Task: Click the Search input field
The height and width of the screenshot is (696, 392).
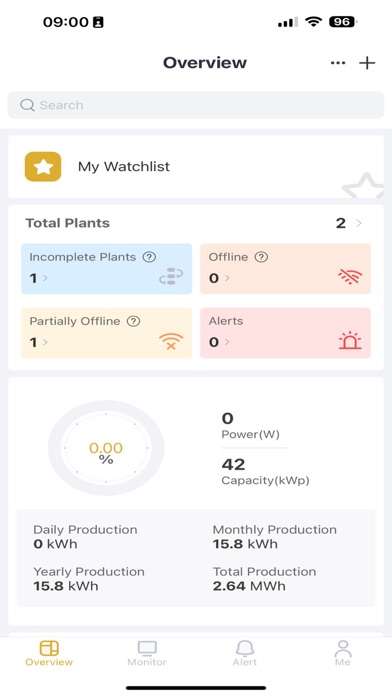Action: click(196, 105)
